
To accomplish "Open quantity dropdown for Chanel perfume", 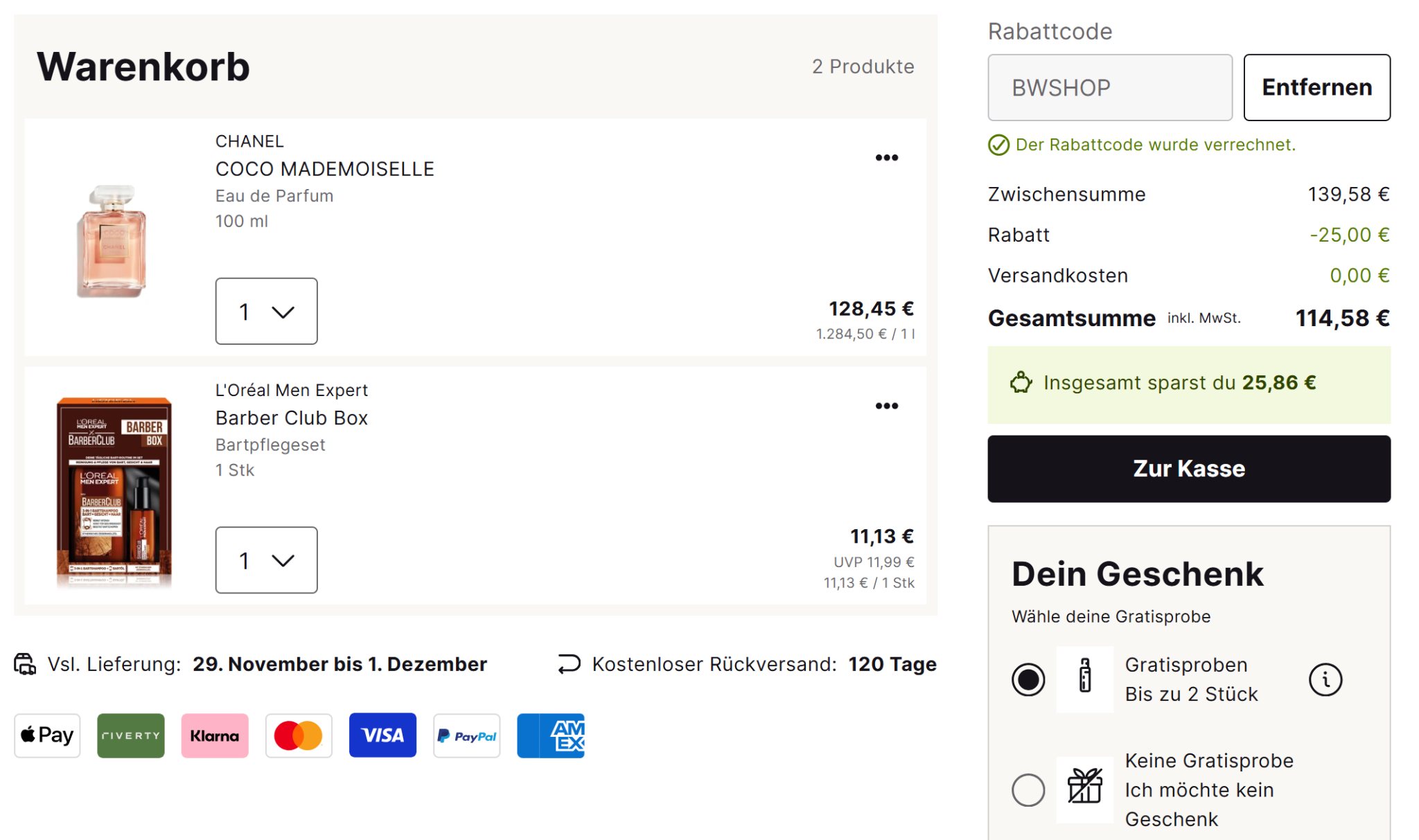I will point(266,312).
